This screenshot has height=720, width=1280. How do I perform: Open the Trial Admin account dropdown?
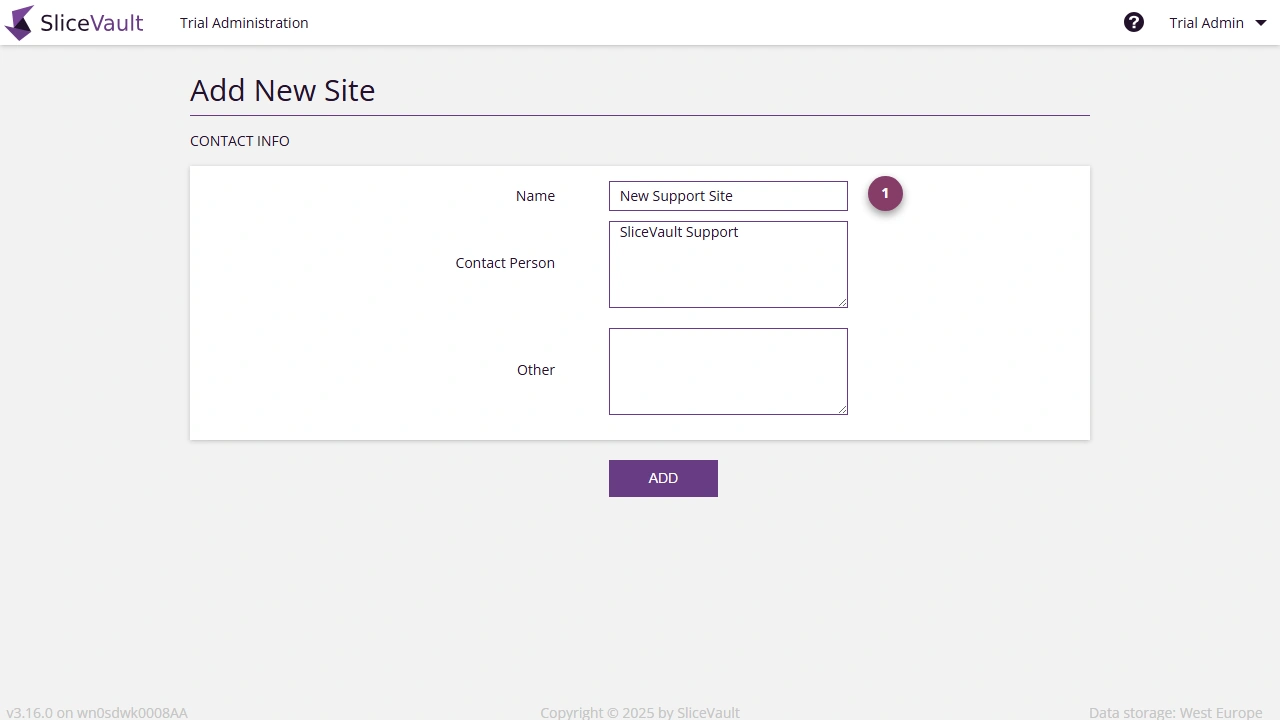click(1207, 22)
